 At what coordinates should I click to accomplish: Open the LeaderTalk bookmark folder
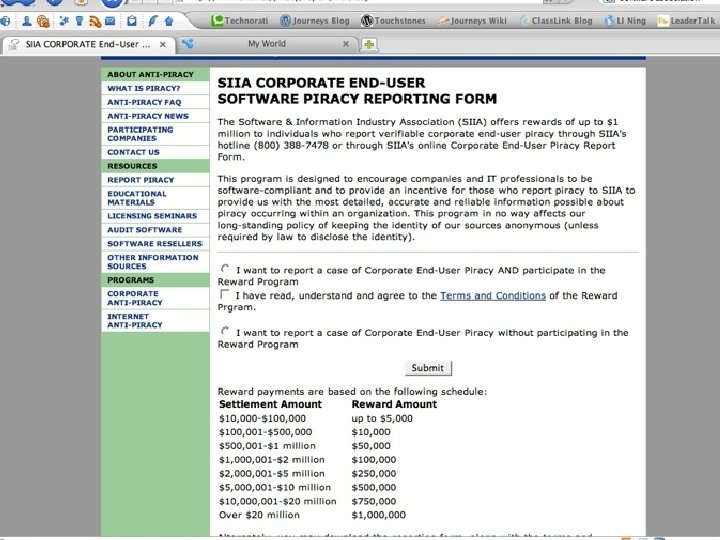pyautogui.click(x=686, y=21)
